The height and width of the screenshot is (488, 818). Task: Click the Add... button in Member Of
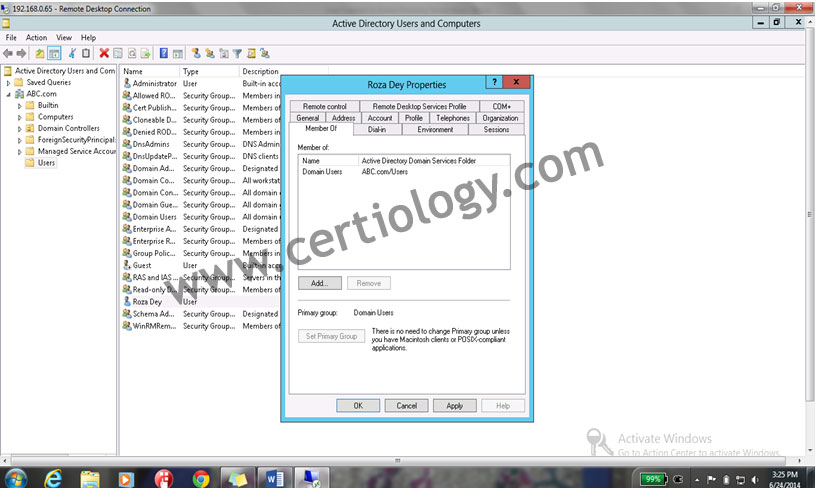click(320, 283)
